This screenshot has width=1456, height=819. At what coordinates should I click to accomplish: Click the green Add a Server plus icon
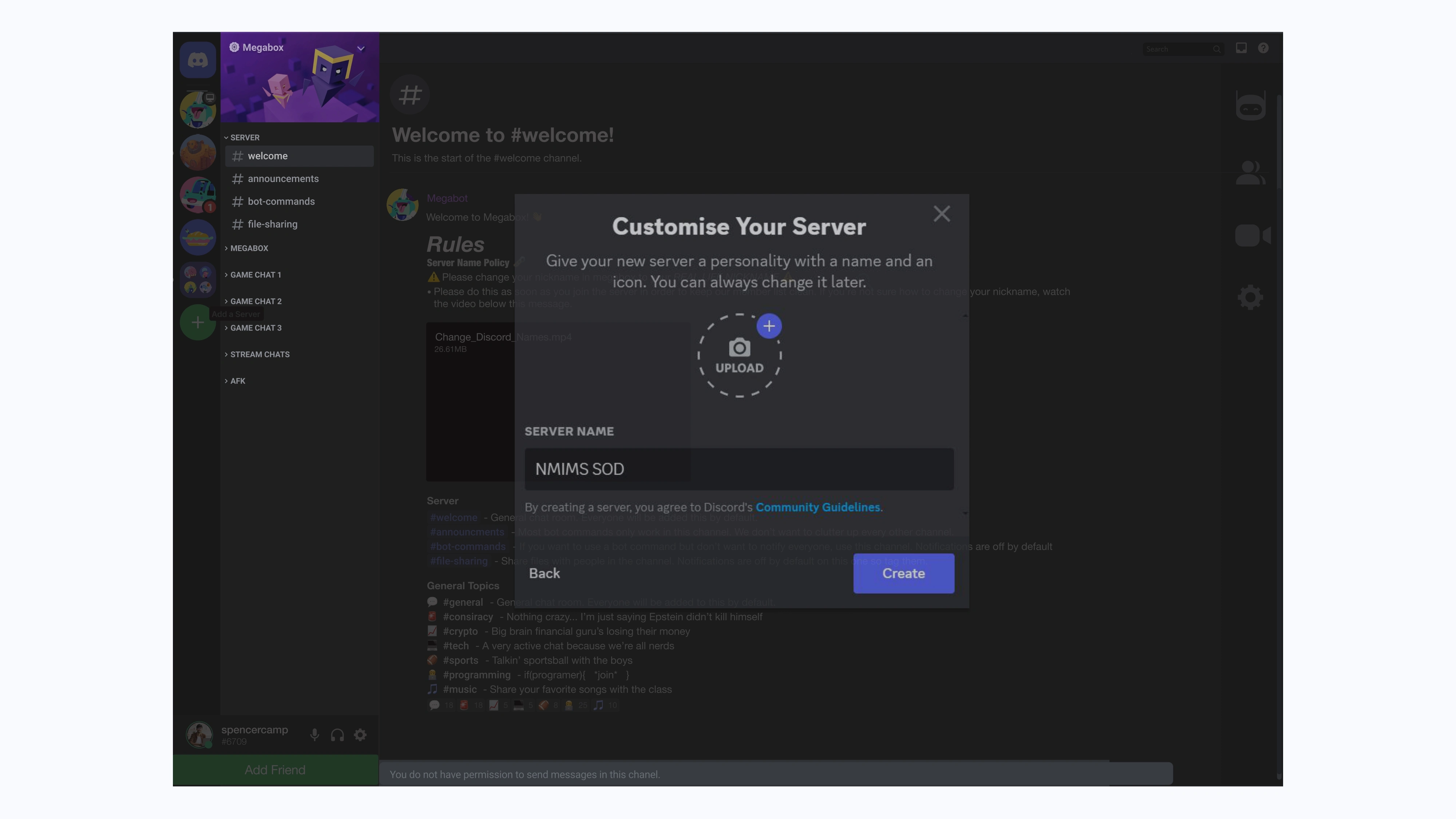(x=197, y=322)
